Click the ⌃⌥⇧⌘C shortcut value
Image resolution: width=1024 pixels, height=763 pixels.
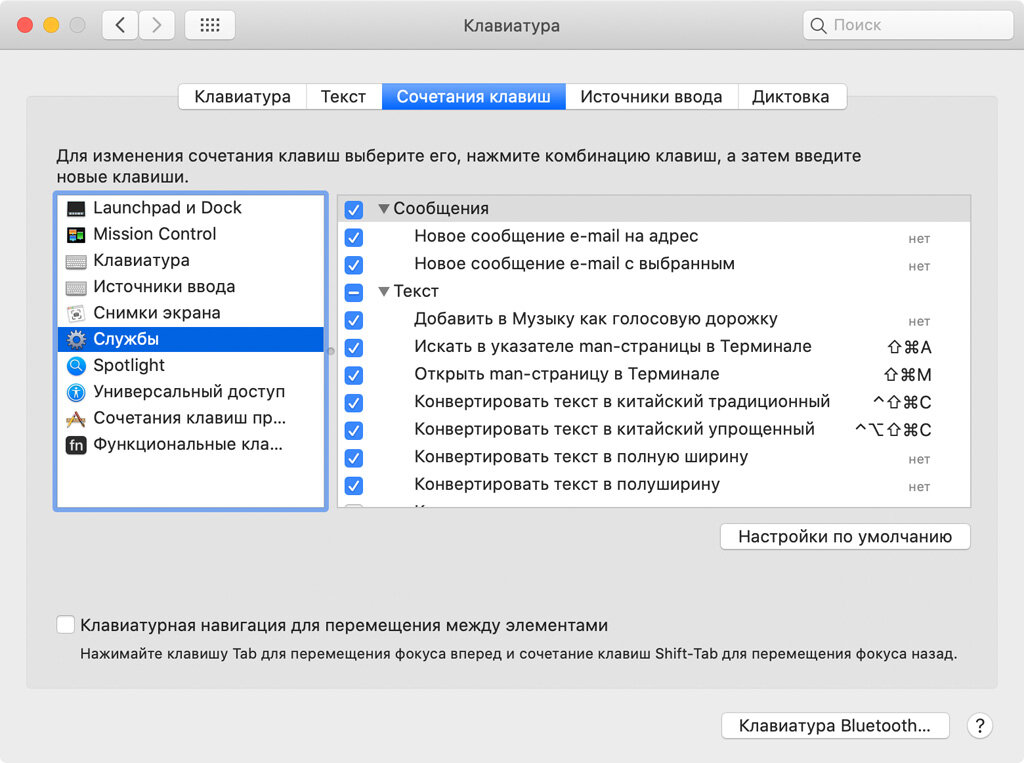click(x=893, y=430)
